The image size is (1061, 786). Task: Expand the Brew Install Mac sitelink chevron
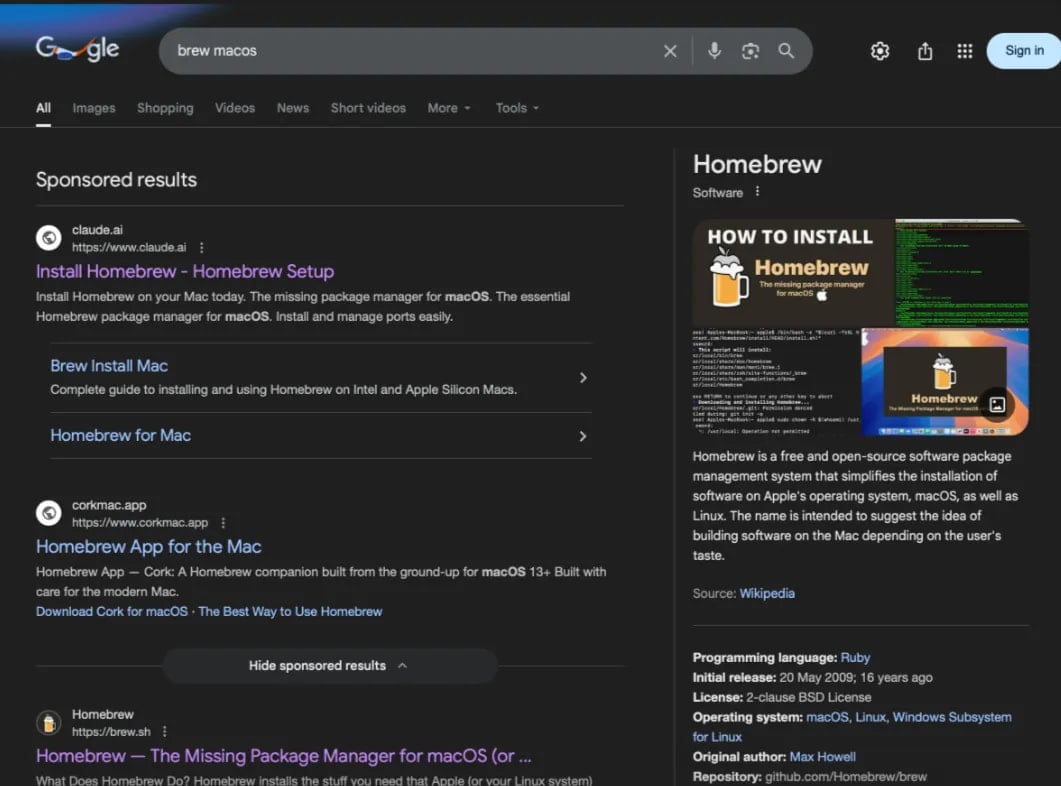(583, 377)
